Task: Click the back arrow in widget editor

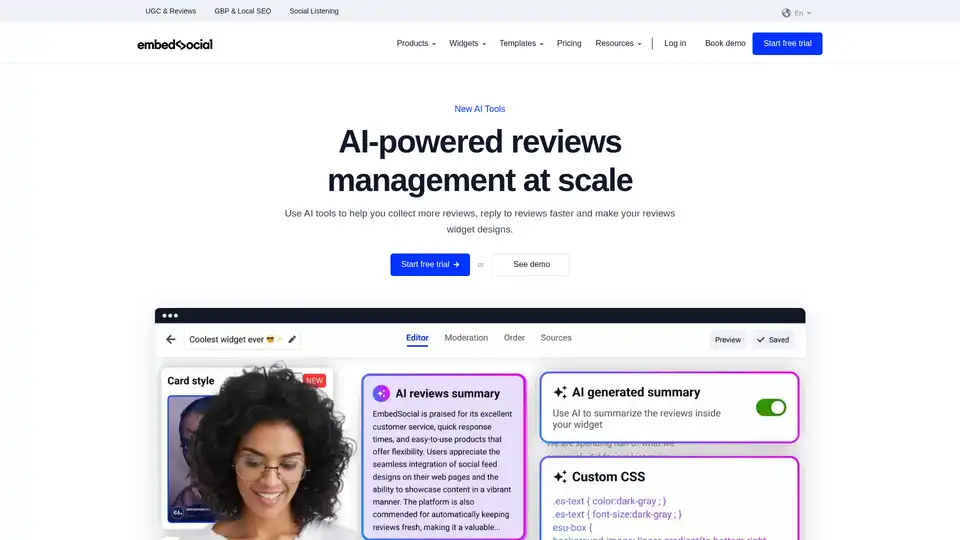Action: pyautogui.click(x=171, y=339)
